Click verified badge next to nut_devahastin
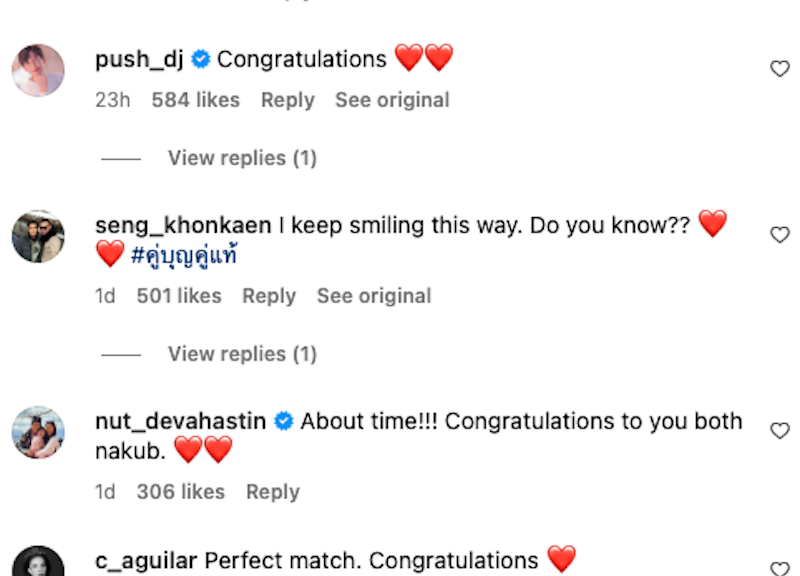Viewport: 800px width, 576px height. click(284, 421)
